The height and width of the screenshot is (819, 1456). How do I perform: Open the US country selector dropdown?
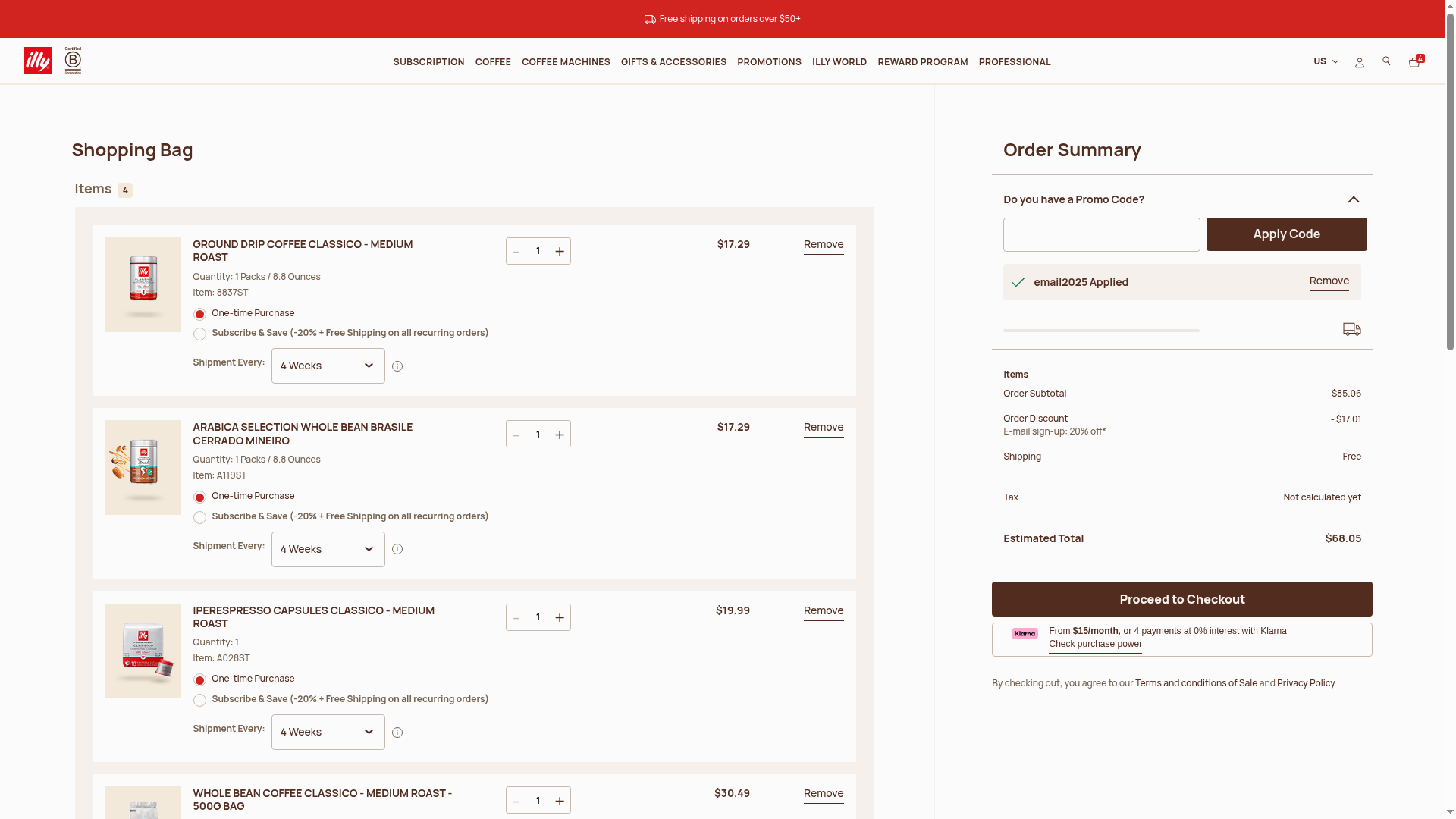[1326, 61]
